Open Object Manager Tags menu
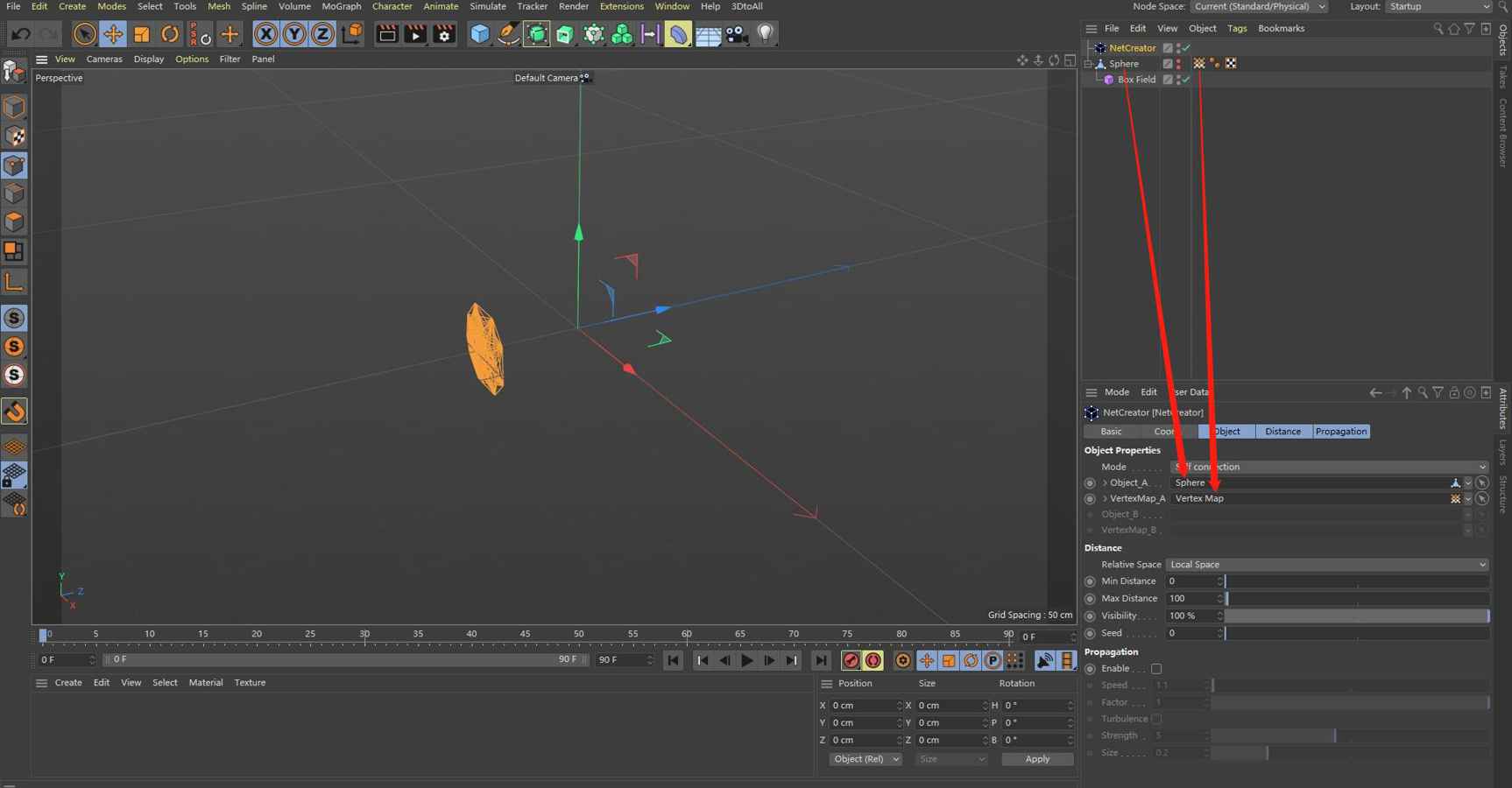This screenshot has width=1512, height=788. (1237, 28)
